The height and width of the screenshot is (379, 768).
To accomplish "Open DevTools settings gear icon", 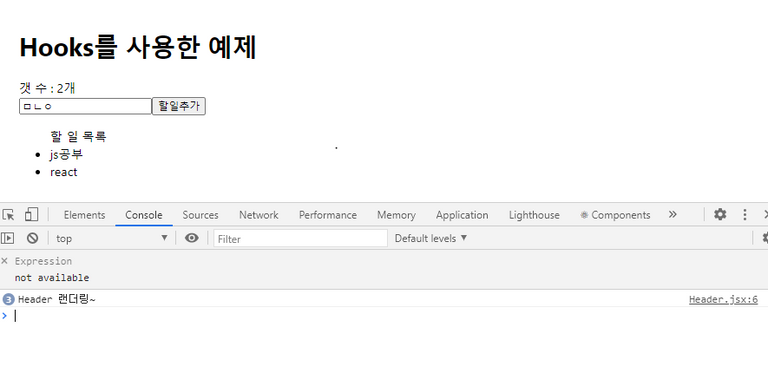I will click(x=720, y=214).
